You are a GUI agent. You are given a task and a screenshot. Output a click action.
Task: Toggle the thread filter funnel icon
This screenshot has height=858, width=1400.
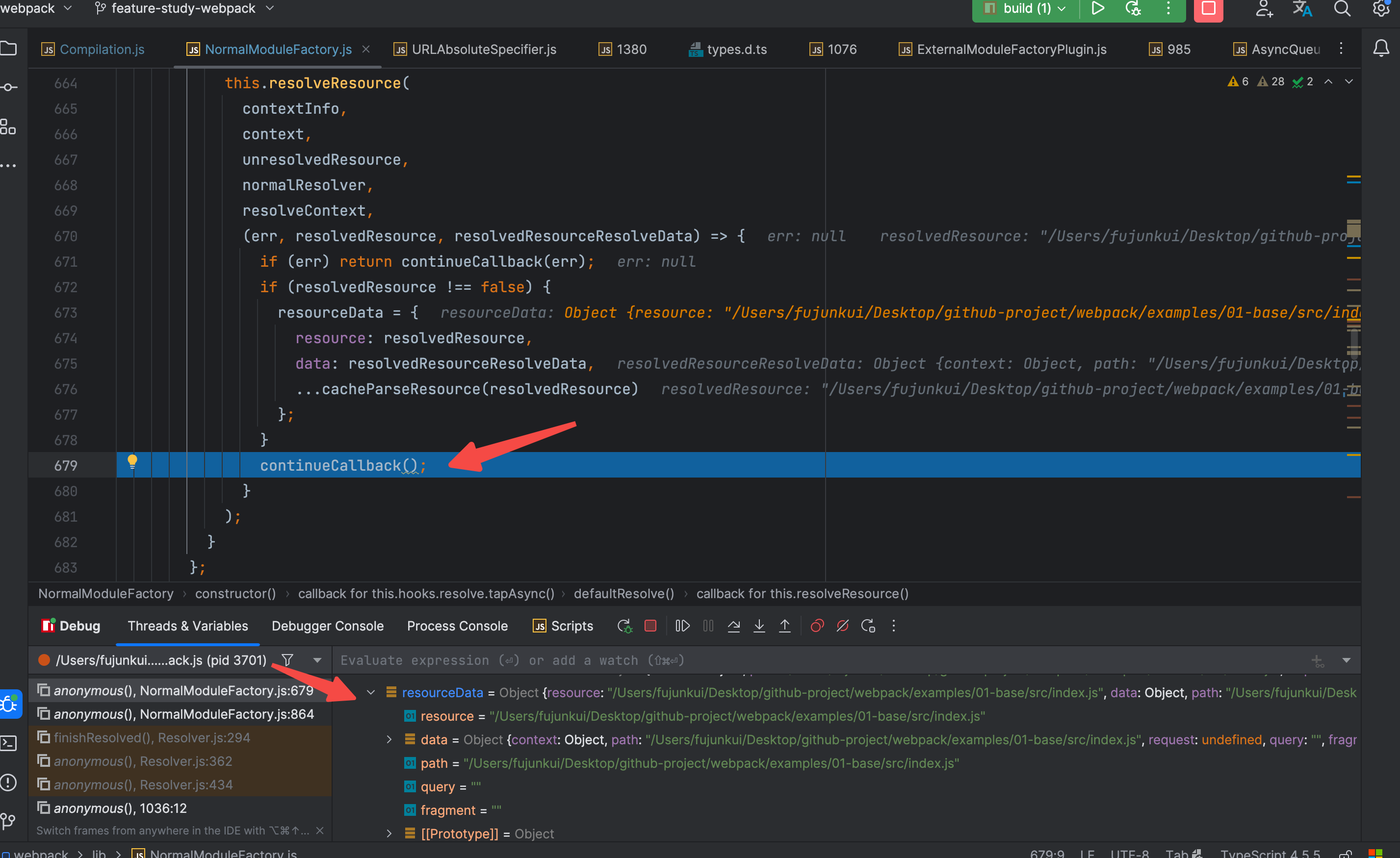pyautogui.click(x=287, y=660)
